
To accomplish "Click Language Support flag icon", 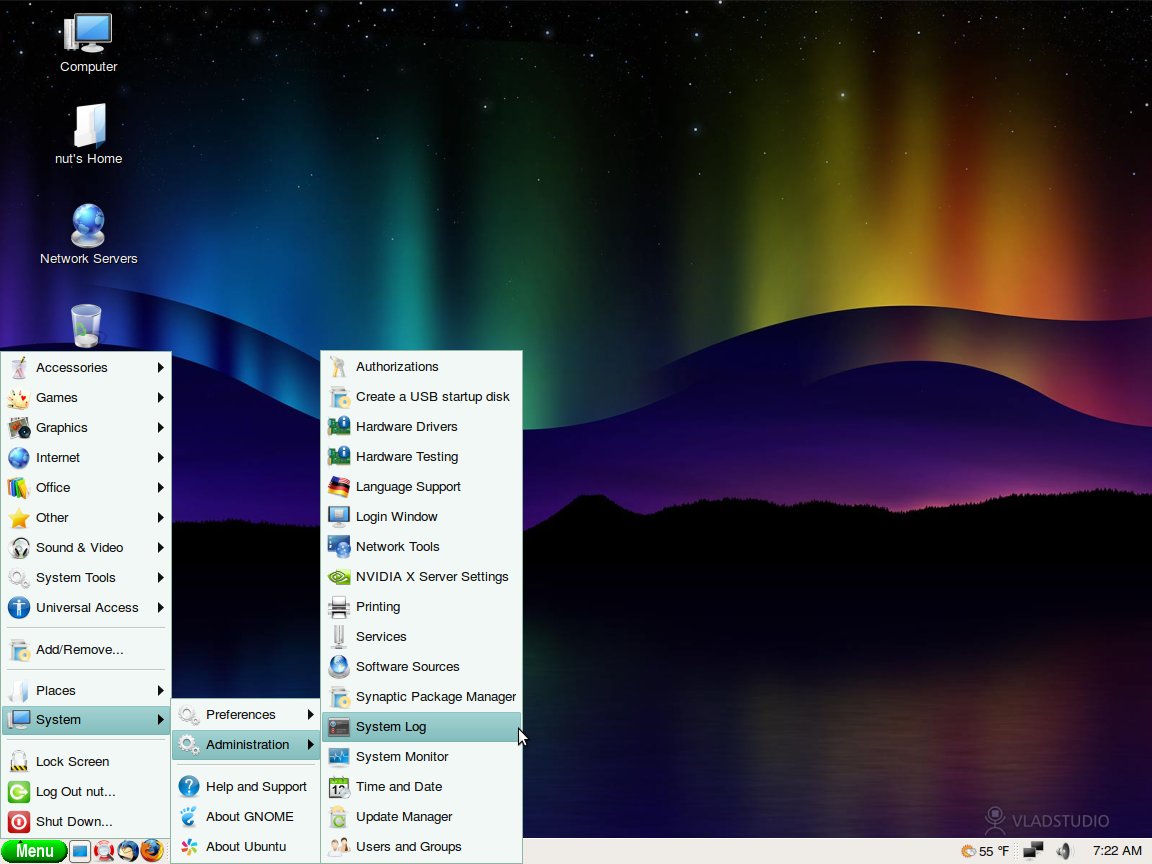I will (339, 486).
